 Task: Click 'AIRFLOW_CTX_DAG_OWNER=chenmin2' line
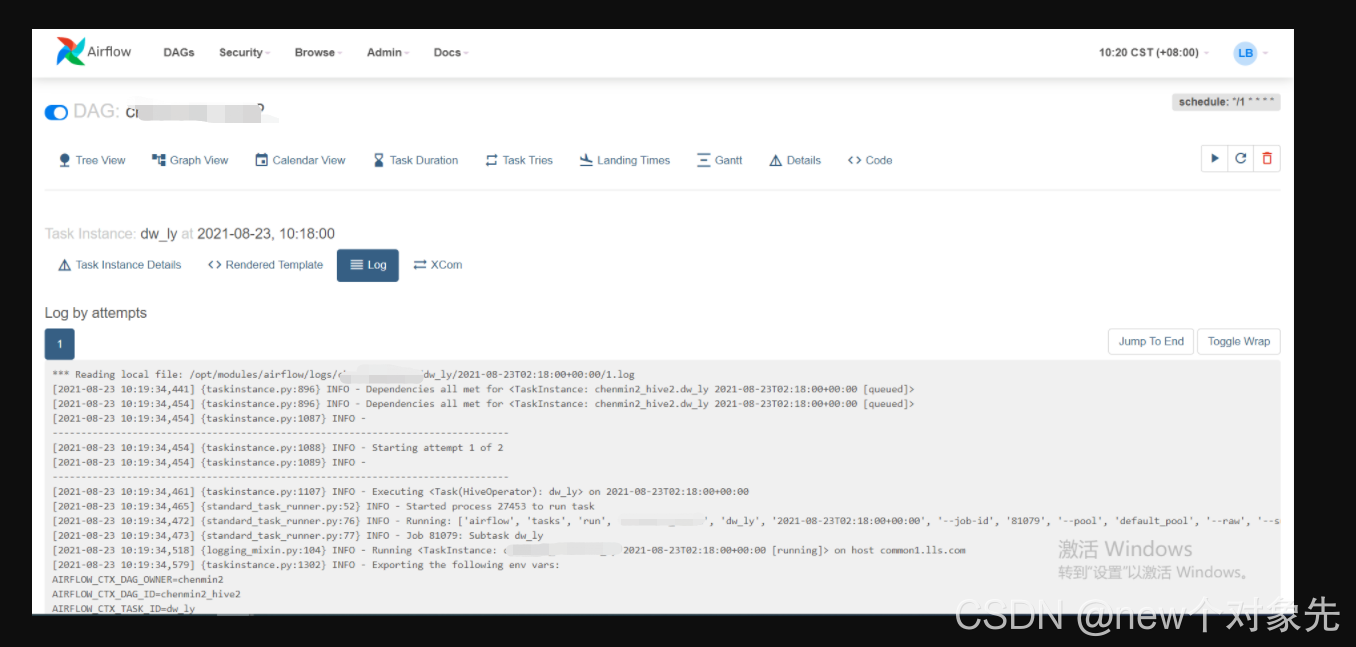coord(138,579)
